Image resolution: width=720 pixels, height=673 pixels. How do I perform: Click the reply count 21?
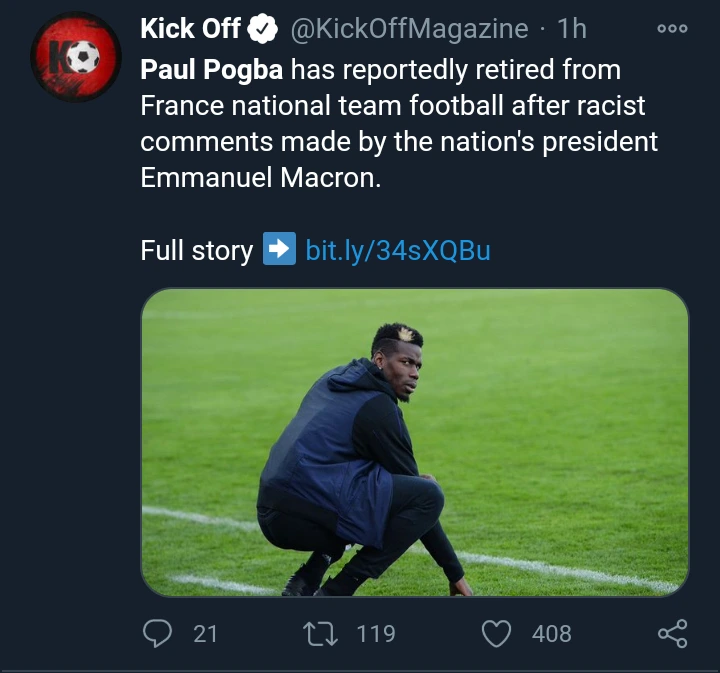click(x=205, y=633)
